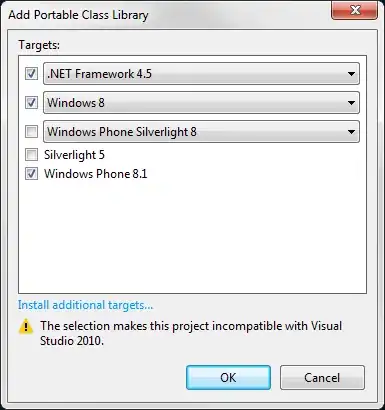The width and height of the screenshot is (385, 410).
Task: Close the Add Portable Class Library window
Action: 355,10
